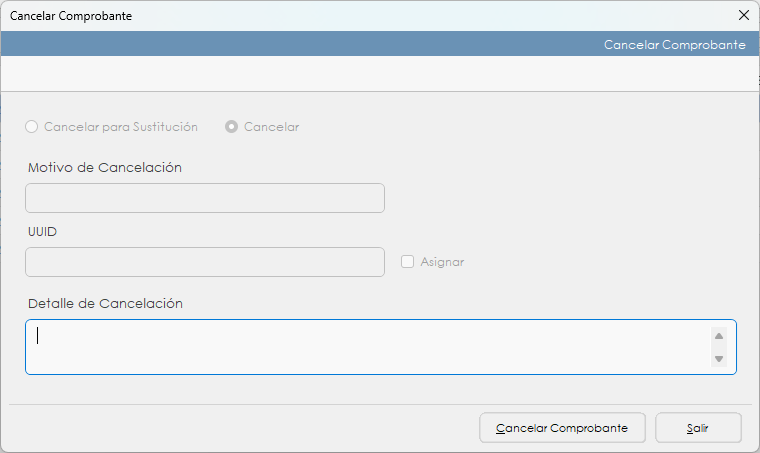Click the scrollbar track in the Detalle box
Viewport: 760px width, 453px height.
pyautogui.click(x=718, y=347)
